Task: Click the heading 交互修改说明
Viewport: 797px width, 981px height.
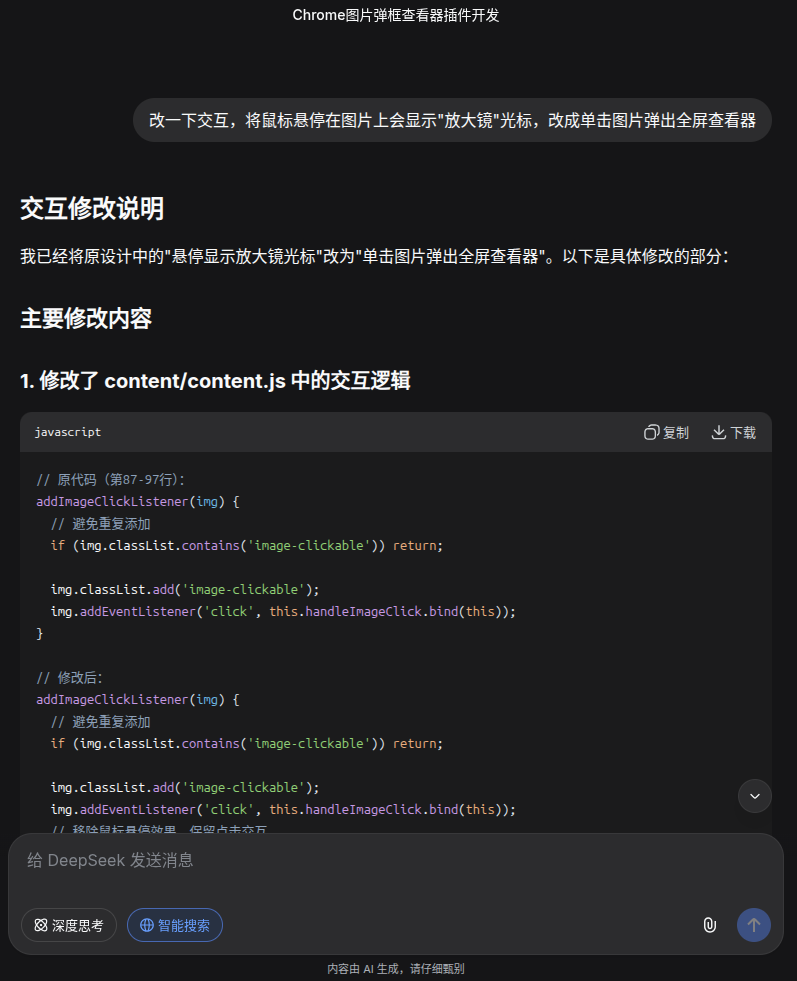Action: pos(92,208)
